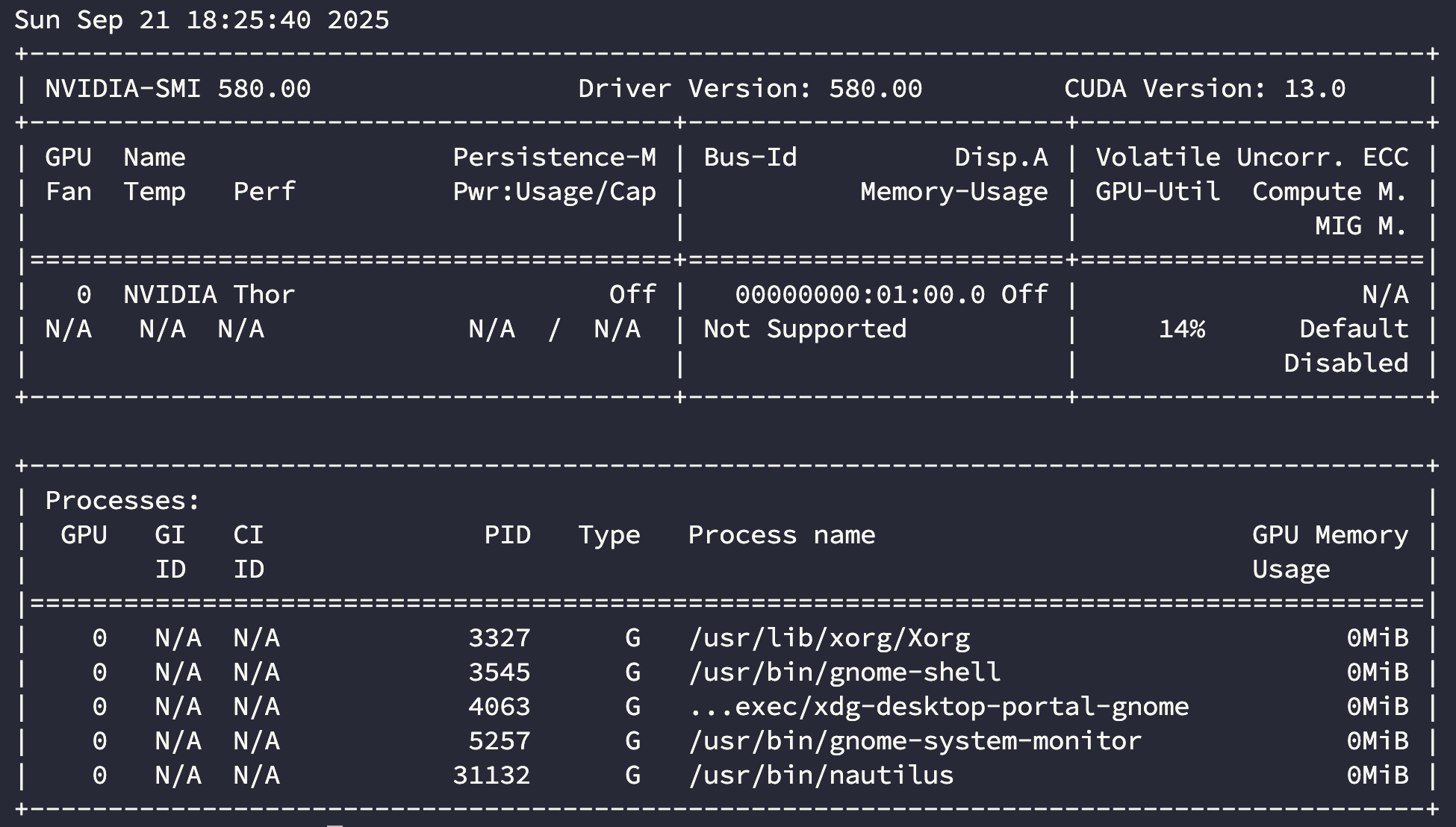Click the Bus-Id column header
The width and height of the screenshot is (1456, 827).
(x=750, y=157)
